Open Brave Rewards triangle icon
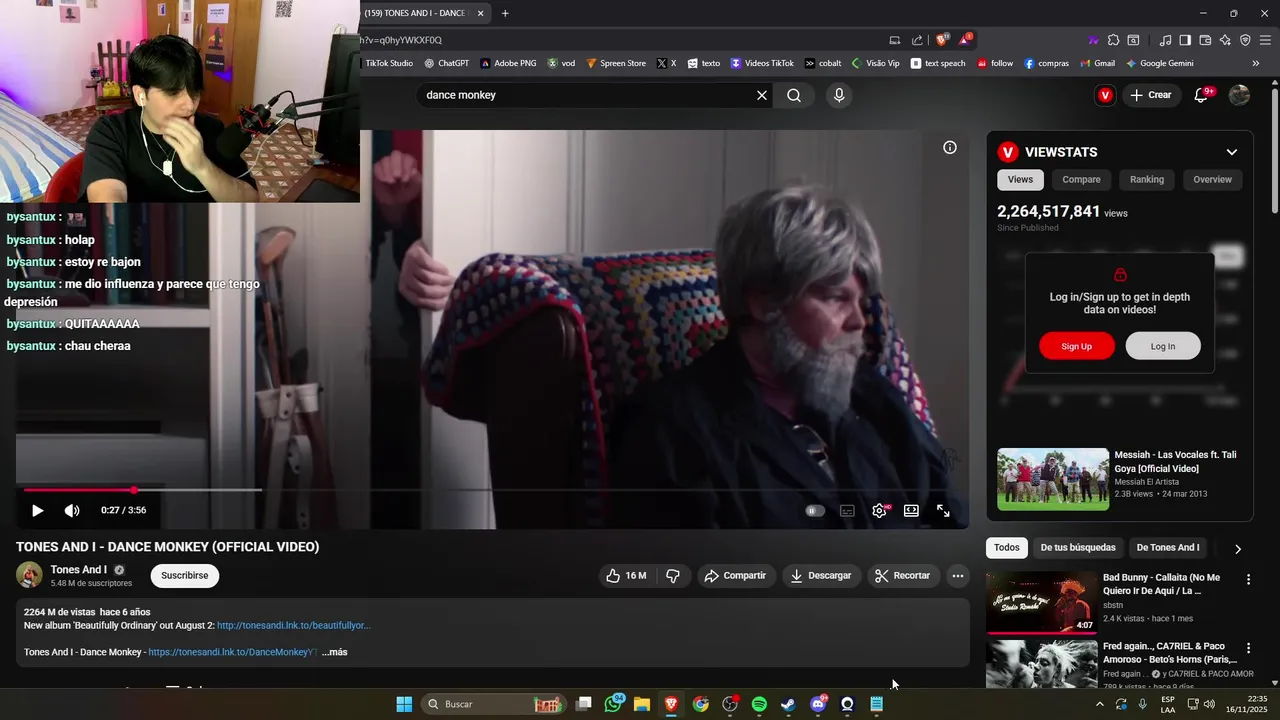The height and width of the screenshot is (720, 1280). [x=964, y=40]
